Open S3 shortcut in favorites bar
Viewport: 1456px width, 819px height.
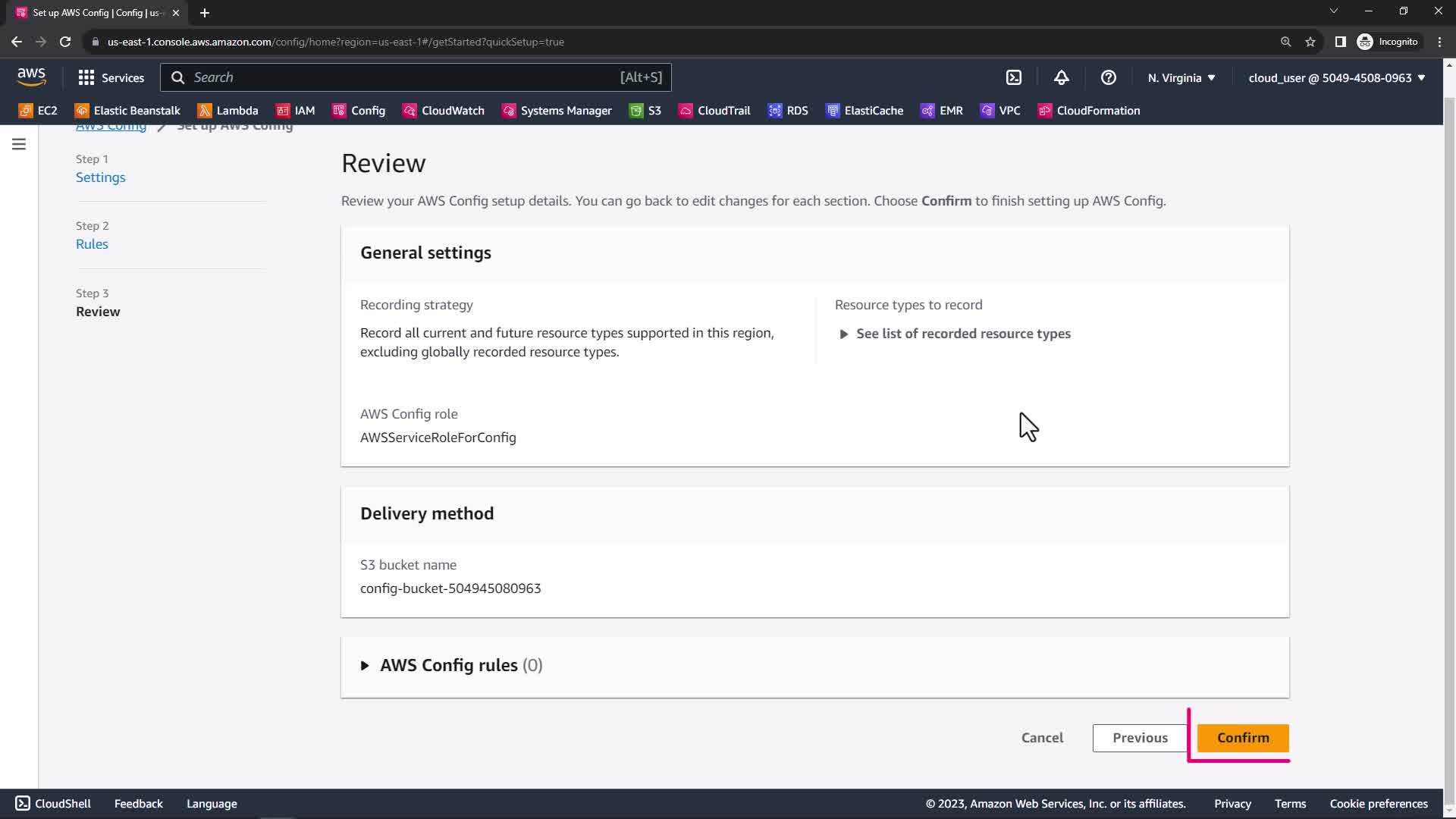click(x=645, y=111)
